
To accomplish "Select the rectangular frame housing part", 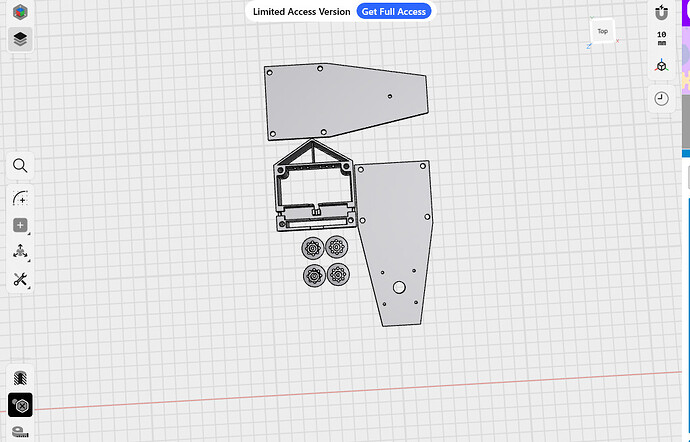I will point(314,186).
